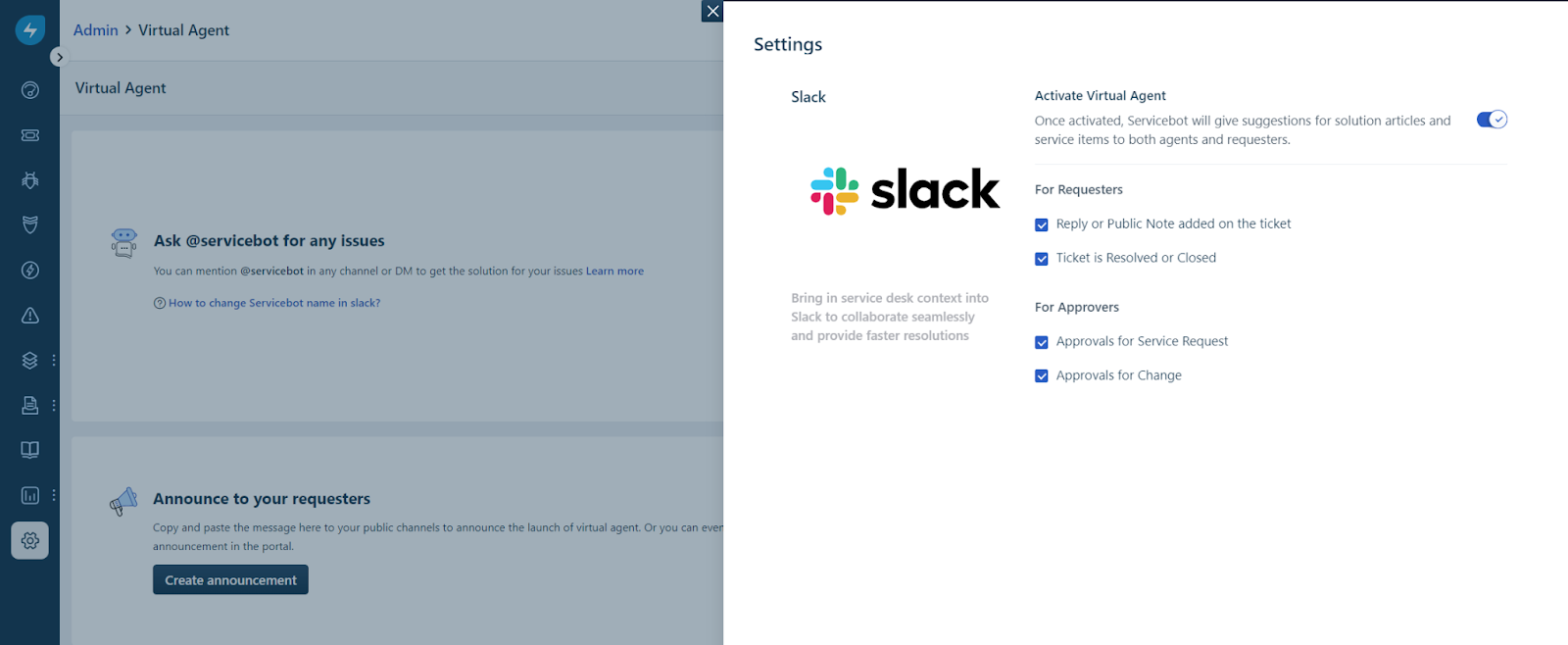Click the Freshservice lightning logo
This screenshot has width=1568, height=645.
pyautogui.click(x=30, y=29)
